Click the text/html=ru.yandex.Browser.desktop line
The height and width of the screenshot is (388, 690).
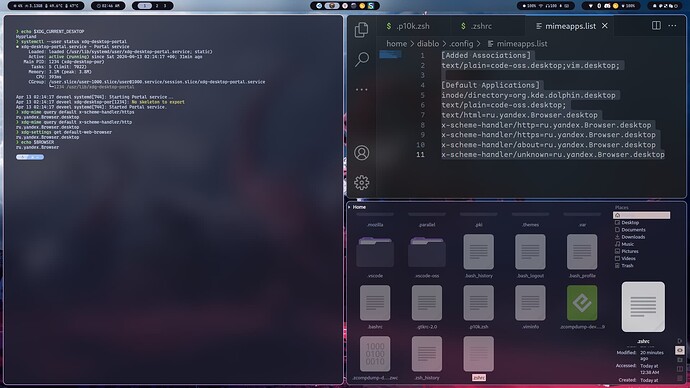click(x=520, y=115)
